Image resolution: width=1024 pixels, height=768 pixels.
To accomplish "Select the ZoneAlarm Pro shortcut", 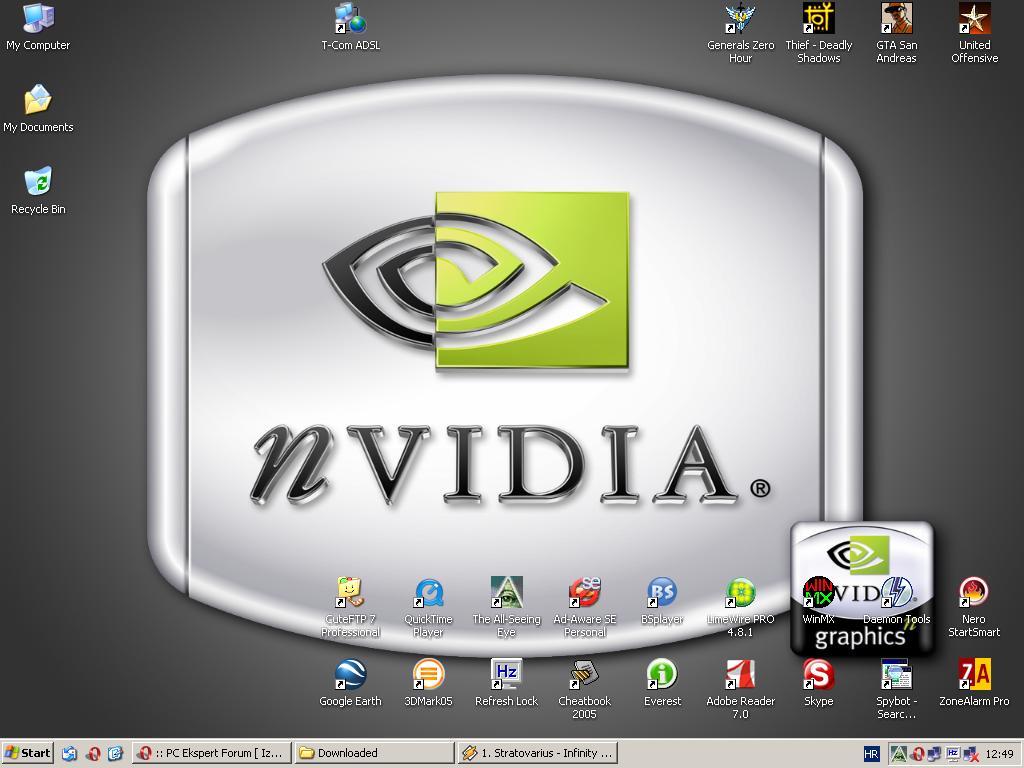I will 974,682.
